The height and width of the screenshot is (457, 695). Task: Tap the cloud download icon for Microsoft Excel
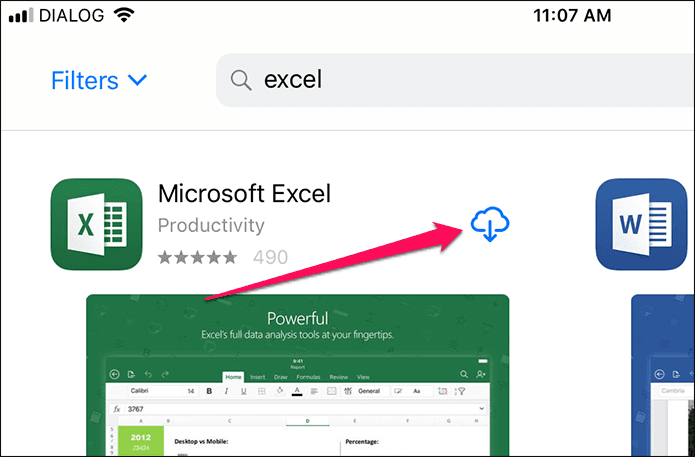(x=490, y=224)
